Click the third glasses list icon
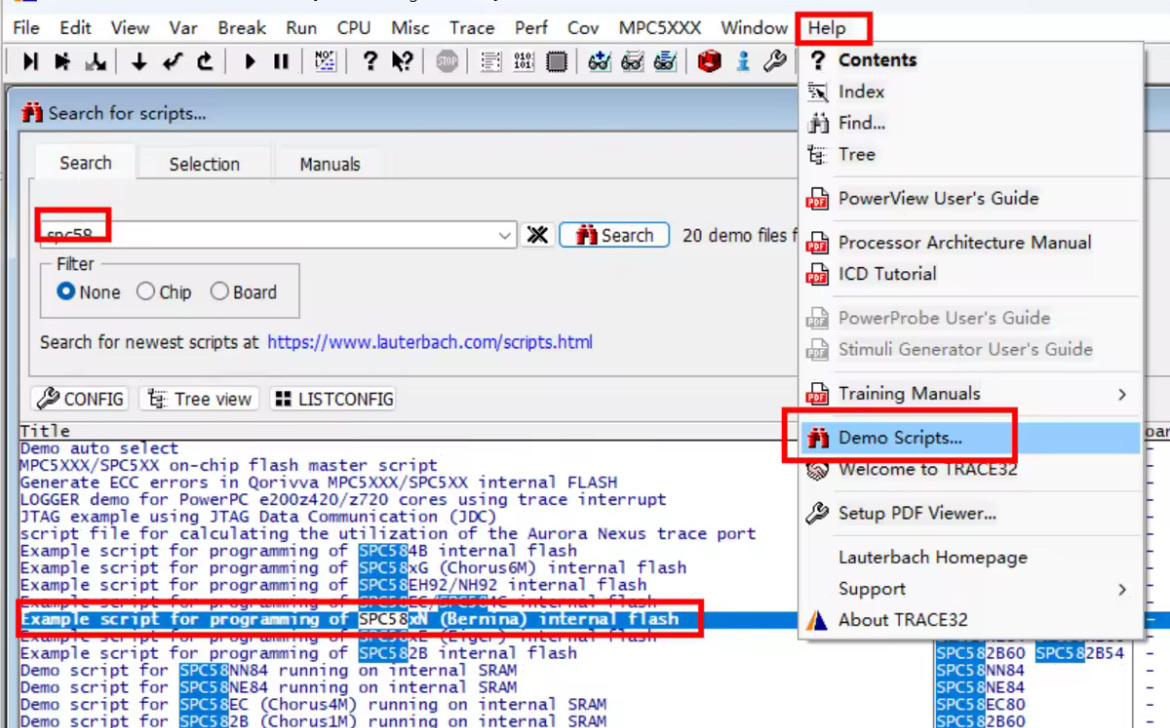Viewport: 1170px width, 728px height. pos(665,62)
